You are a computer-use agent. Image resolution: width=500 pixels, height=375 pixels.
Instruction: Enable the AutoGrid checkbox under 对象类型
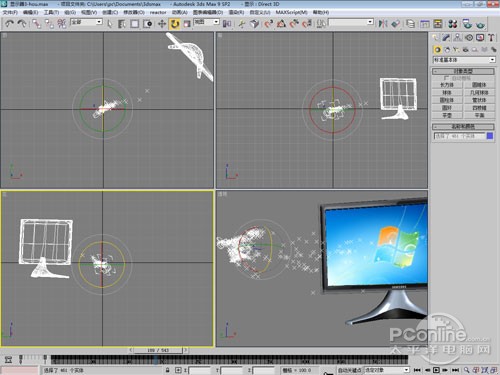[x=446, y=78]
